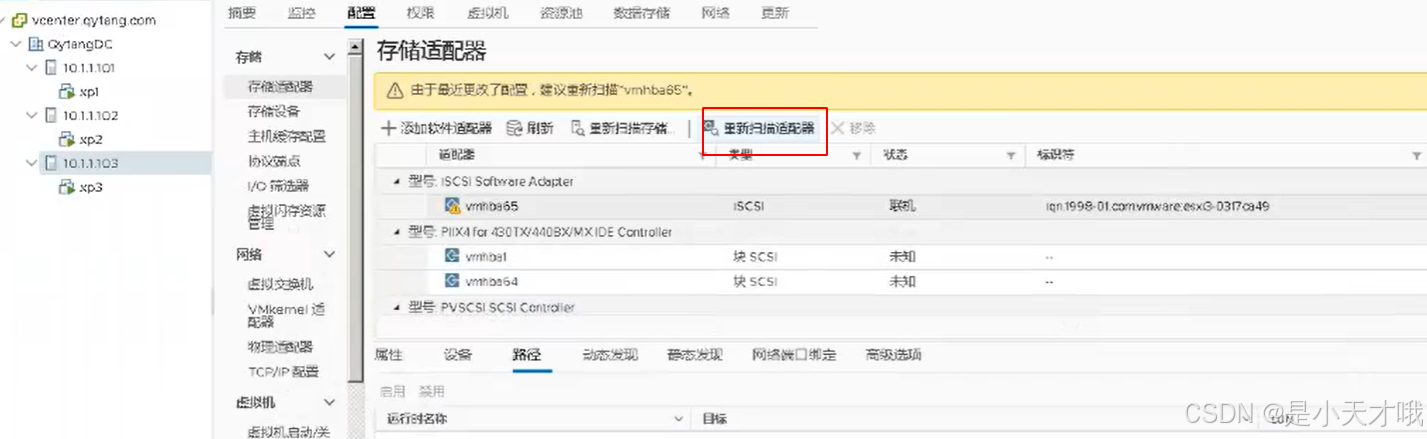Click 添加软件适配器 plus icon
Screen dimensions: 1427x439
click(389, 128)
